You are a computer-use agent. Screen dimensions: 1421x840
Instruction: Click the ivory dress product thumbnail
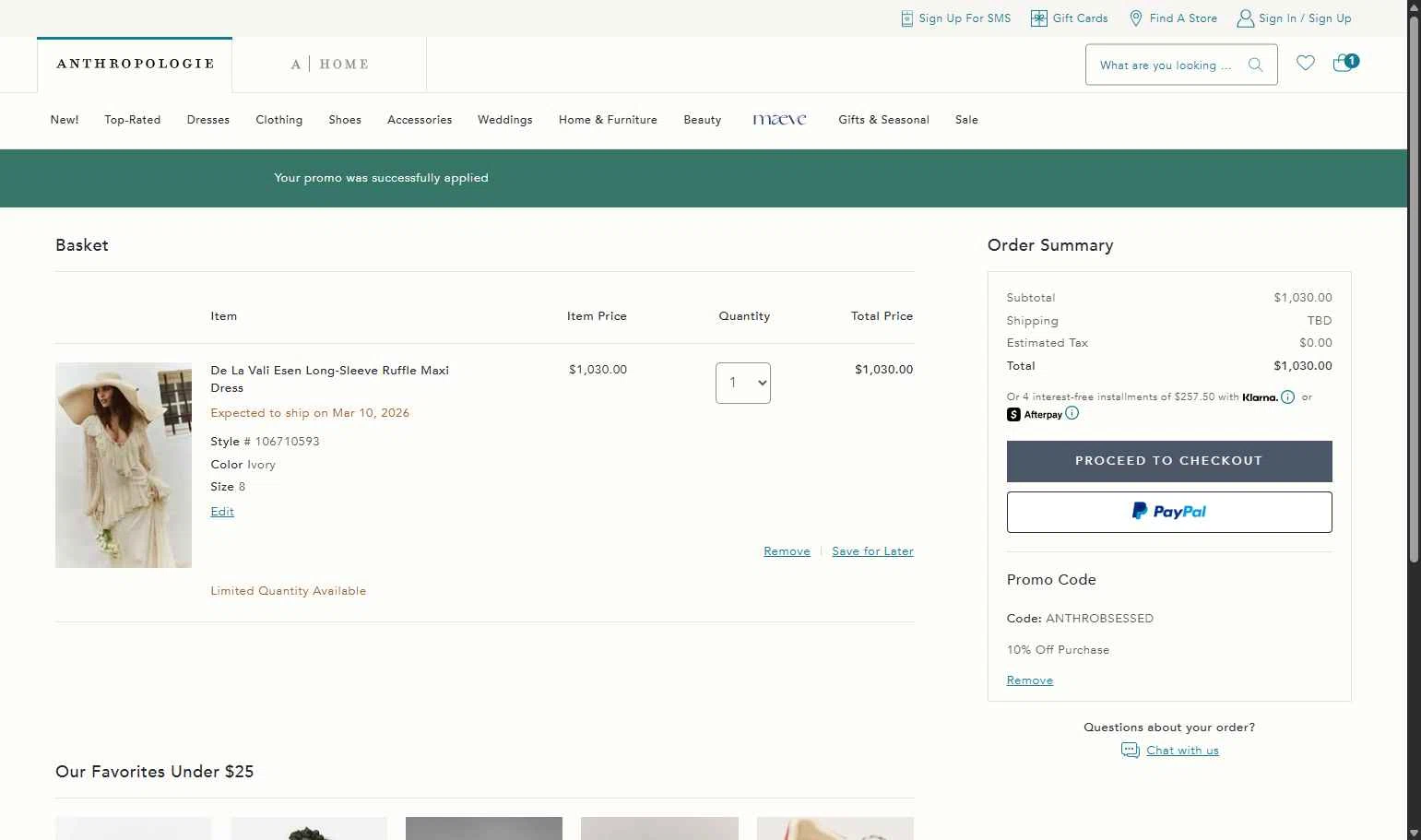tap(124, 465)
